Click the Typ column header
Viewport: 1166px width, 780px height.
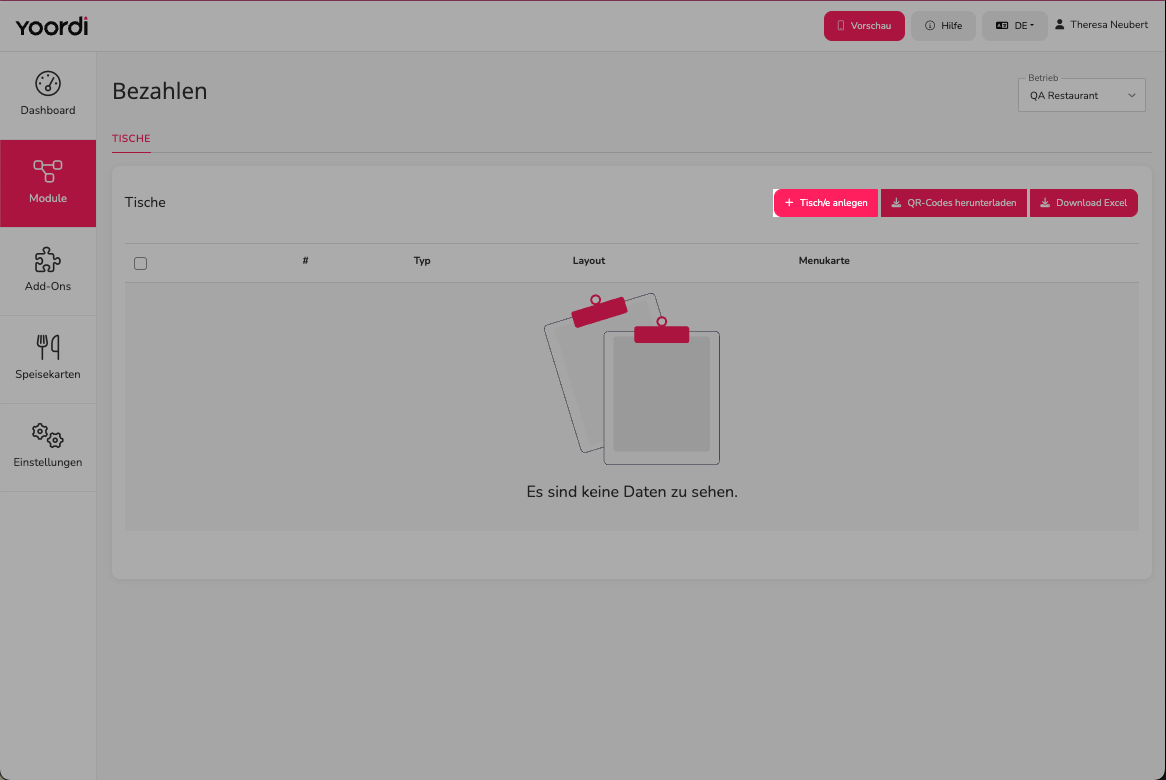[x=422, y=261]
